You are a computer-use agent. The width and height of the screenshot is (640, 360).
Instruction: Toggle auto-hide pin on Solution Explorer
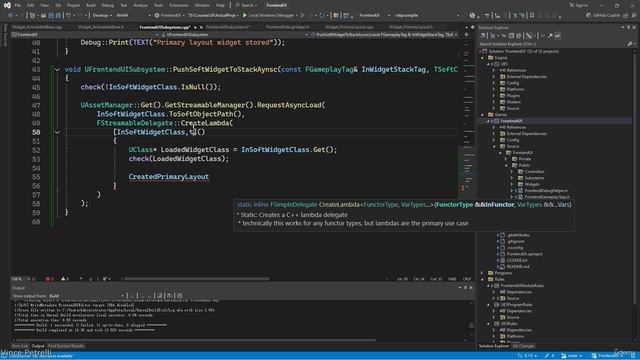[629, 27]
